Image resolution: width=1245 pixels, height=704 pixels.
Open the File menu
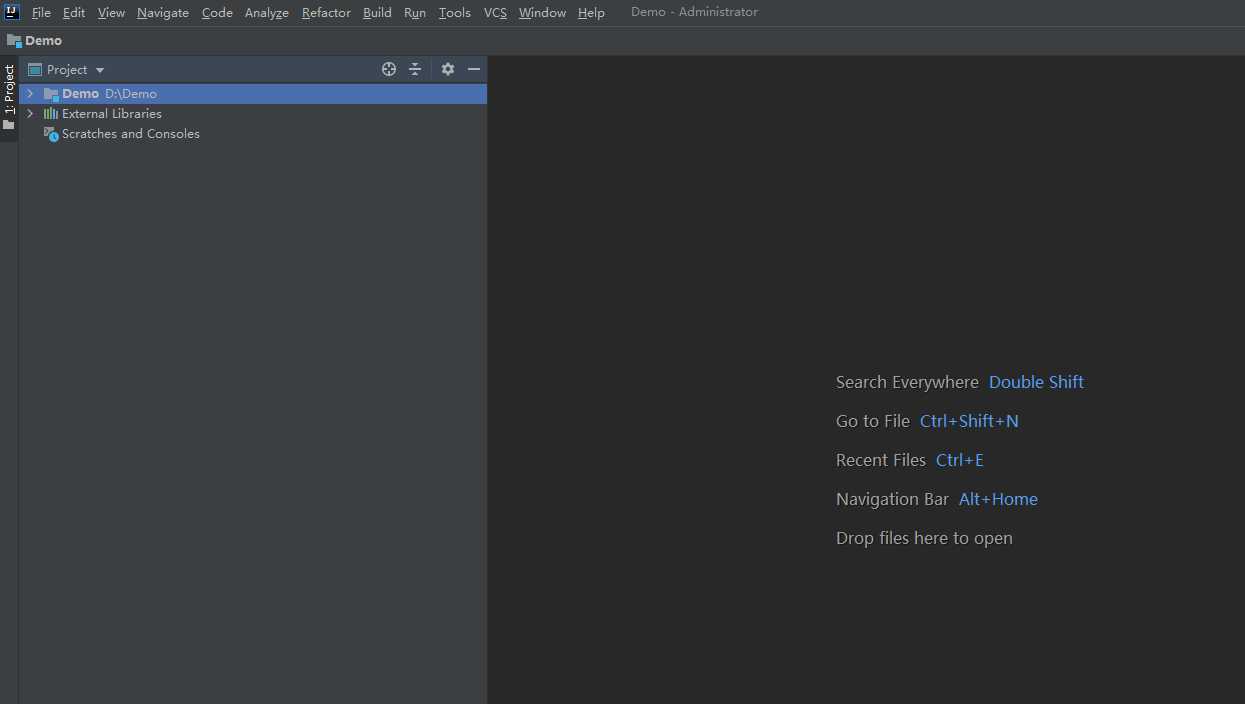coord(41,13)
